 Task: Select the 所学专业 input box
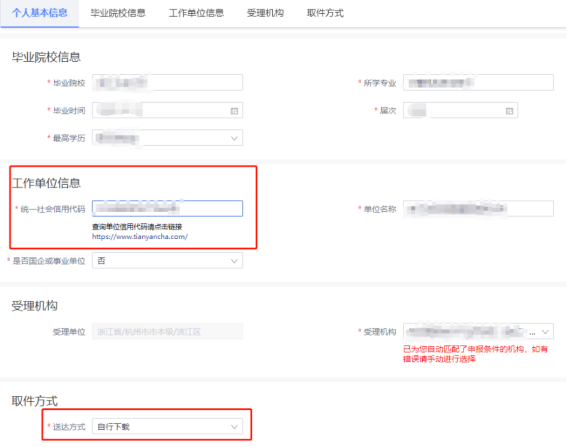tap(478, 82)
